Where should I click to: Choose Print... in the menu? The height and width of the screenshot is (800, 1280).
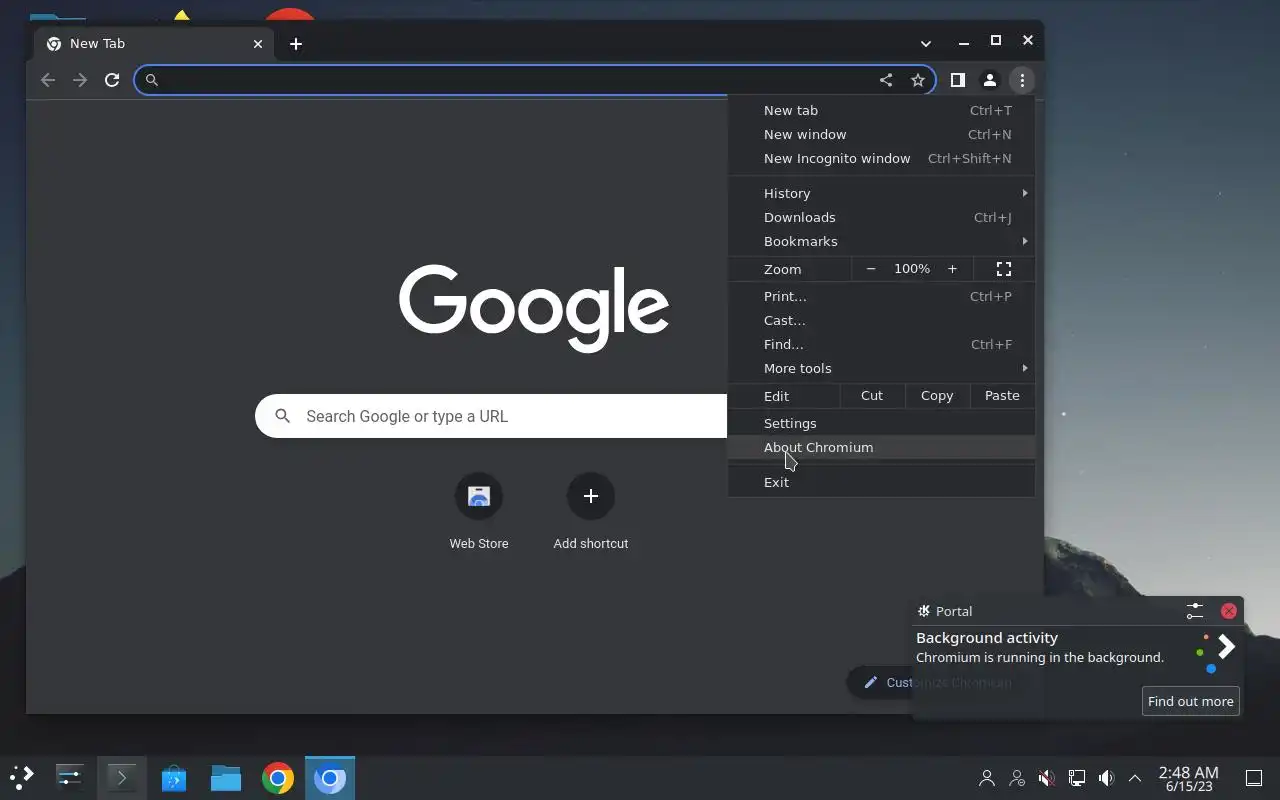[x=881, y=296]
